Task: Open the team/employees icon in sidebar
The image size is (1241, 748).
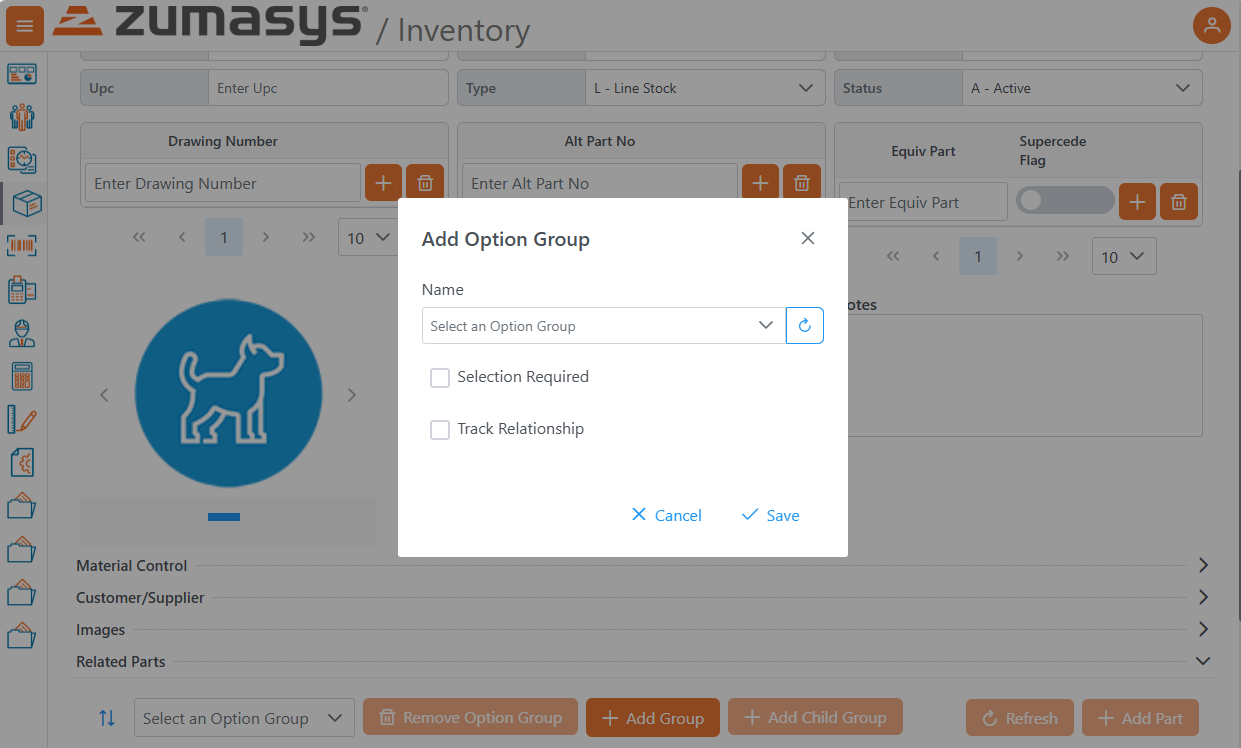Action: [x=24, y=116]
